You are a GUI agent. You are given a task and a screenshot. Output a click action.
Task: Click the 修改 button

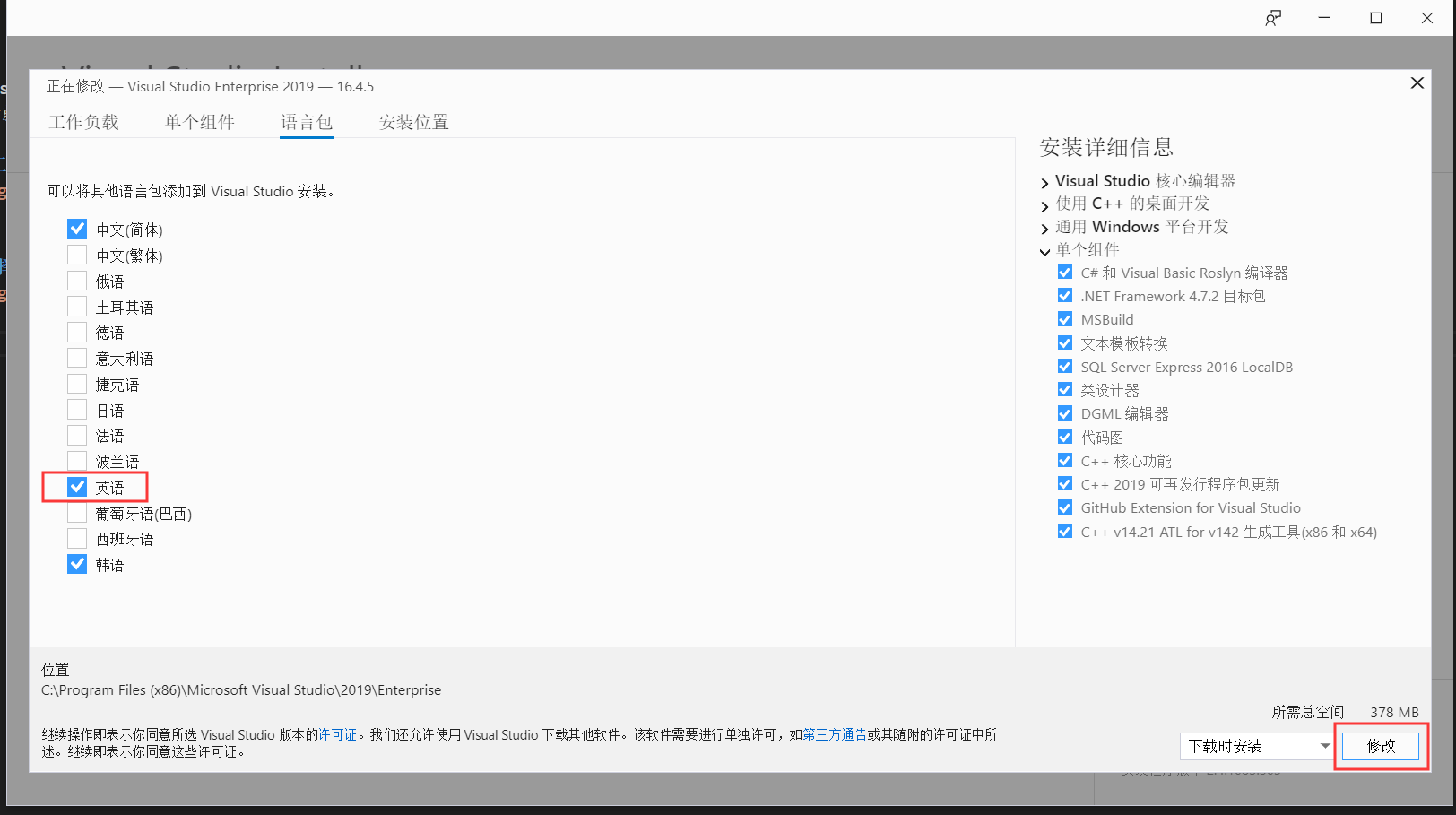click(x=1381, y=746)
